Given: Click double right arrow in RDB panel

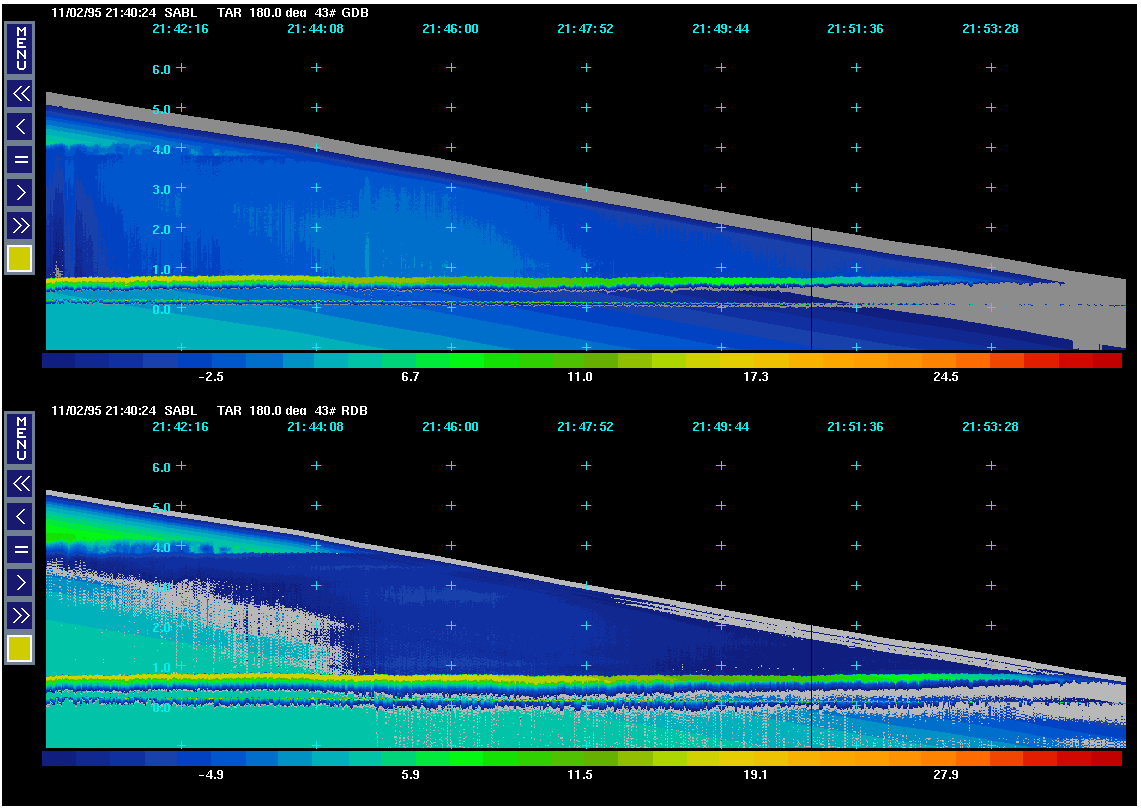Looking at the screenshot, I should [20, 615].
